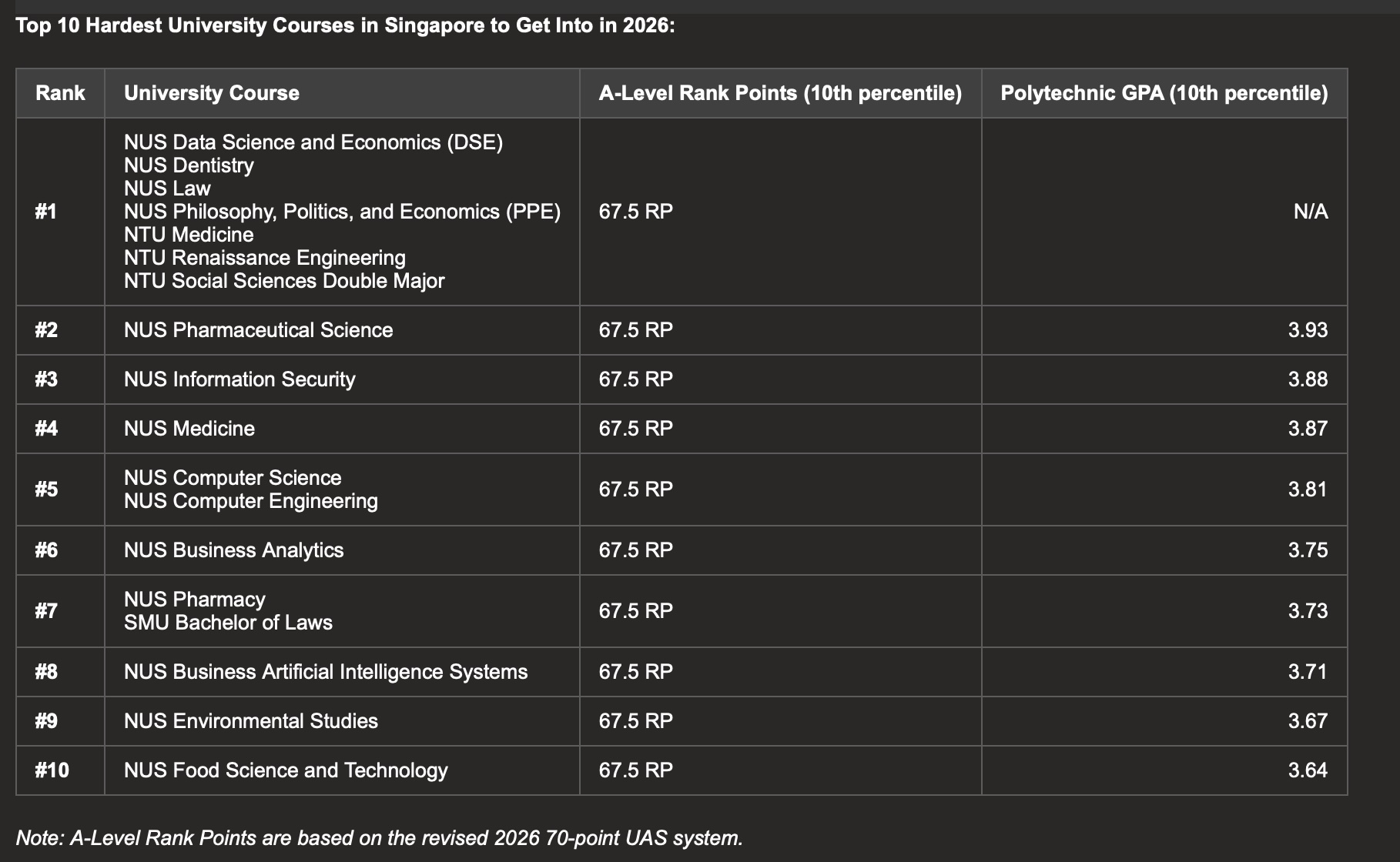Select the Polytechnic GPA column header
Image resolution: width=1400 pixels, height=862 pixels.
tap(1164, 93)
